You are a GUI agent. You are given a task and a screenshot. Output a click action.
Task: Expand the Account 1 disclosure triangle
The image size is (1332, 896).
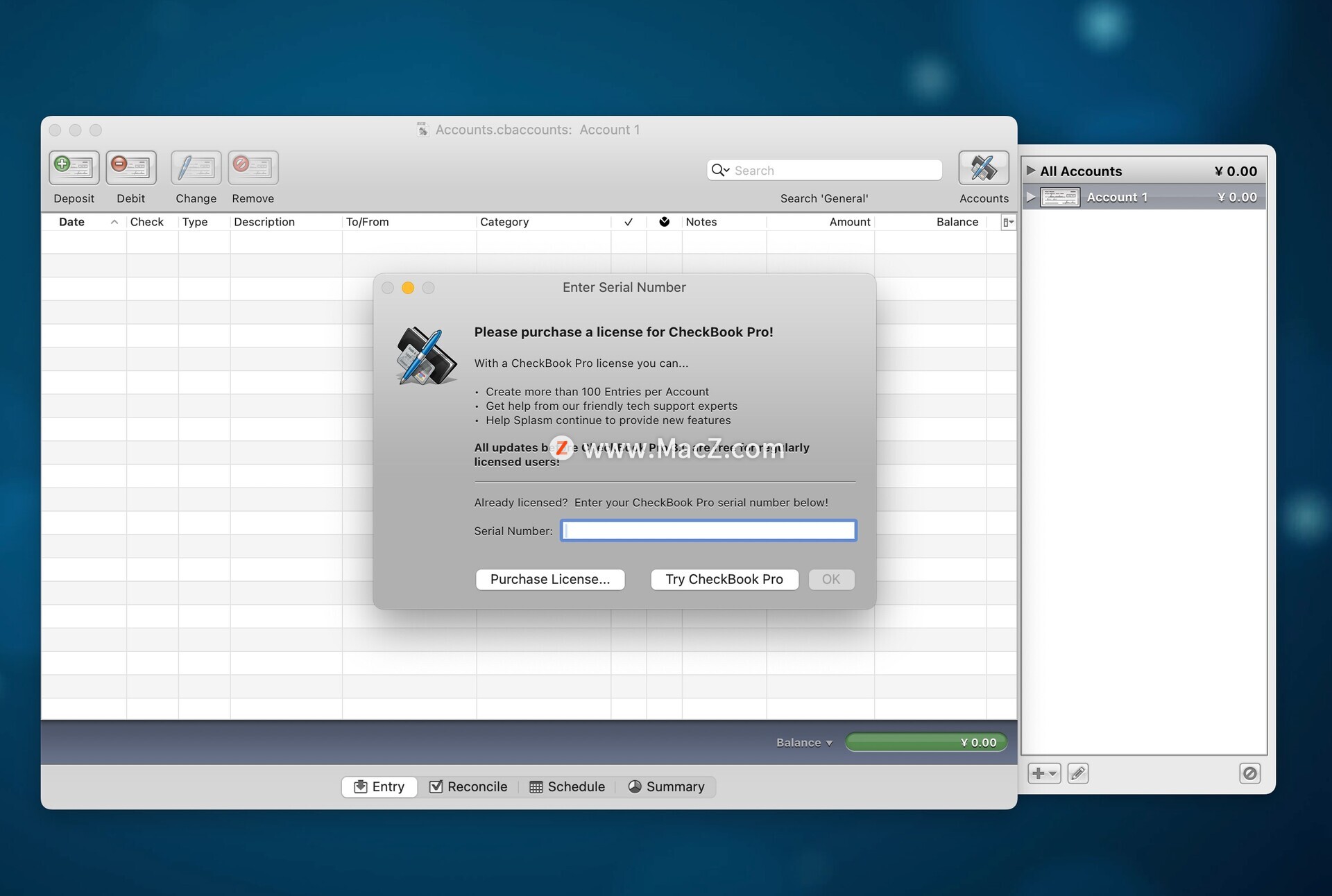(x=1031, y=197)
